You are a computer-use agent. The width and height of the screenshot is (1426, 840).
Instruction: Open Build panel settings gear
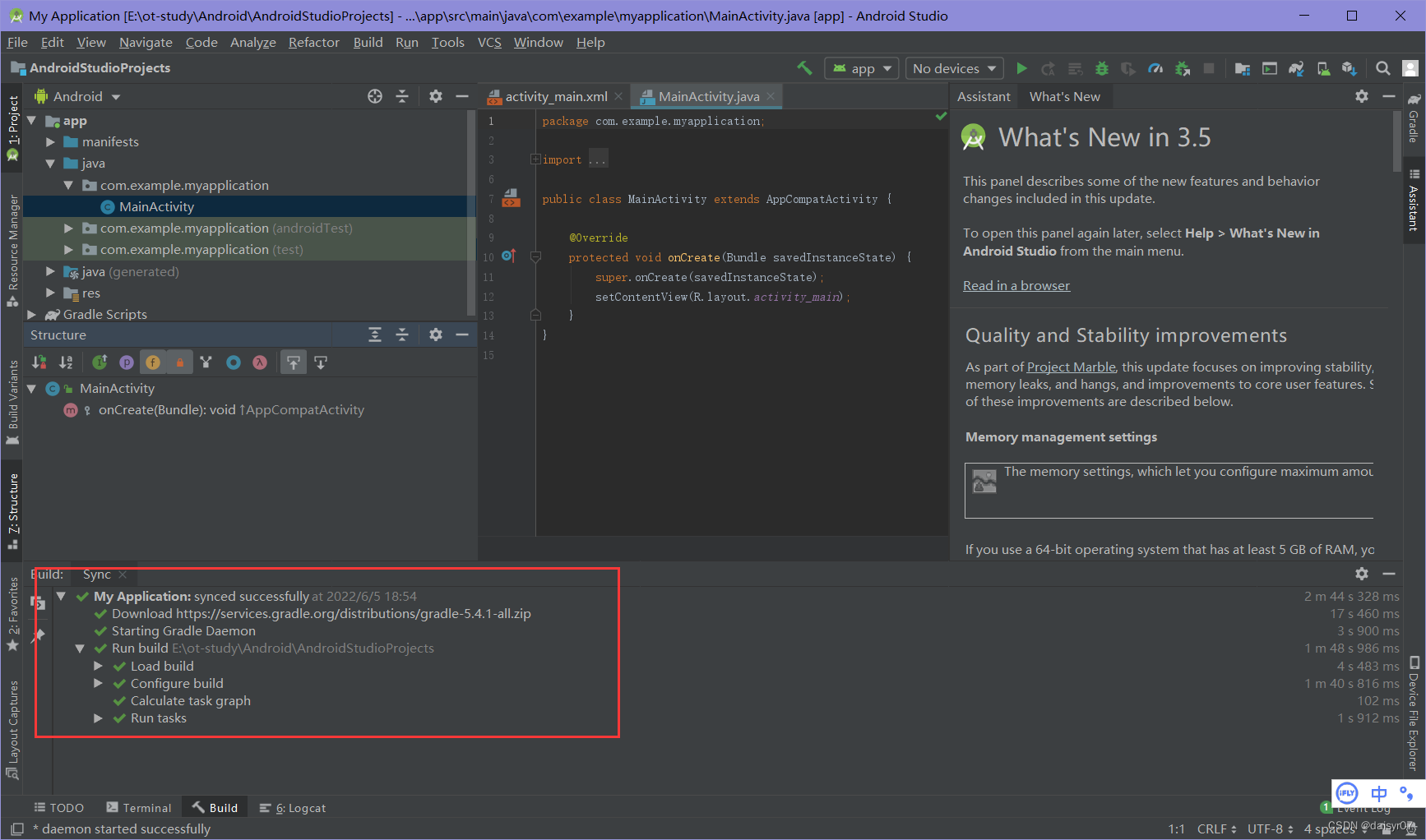[x=1362, y=574]
